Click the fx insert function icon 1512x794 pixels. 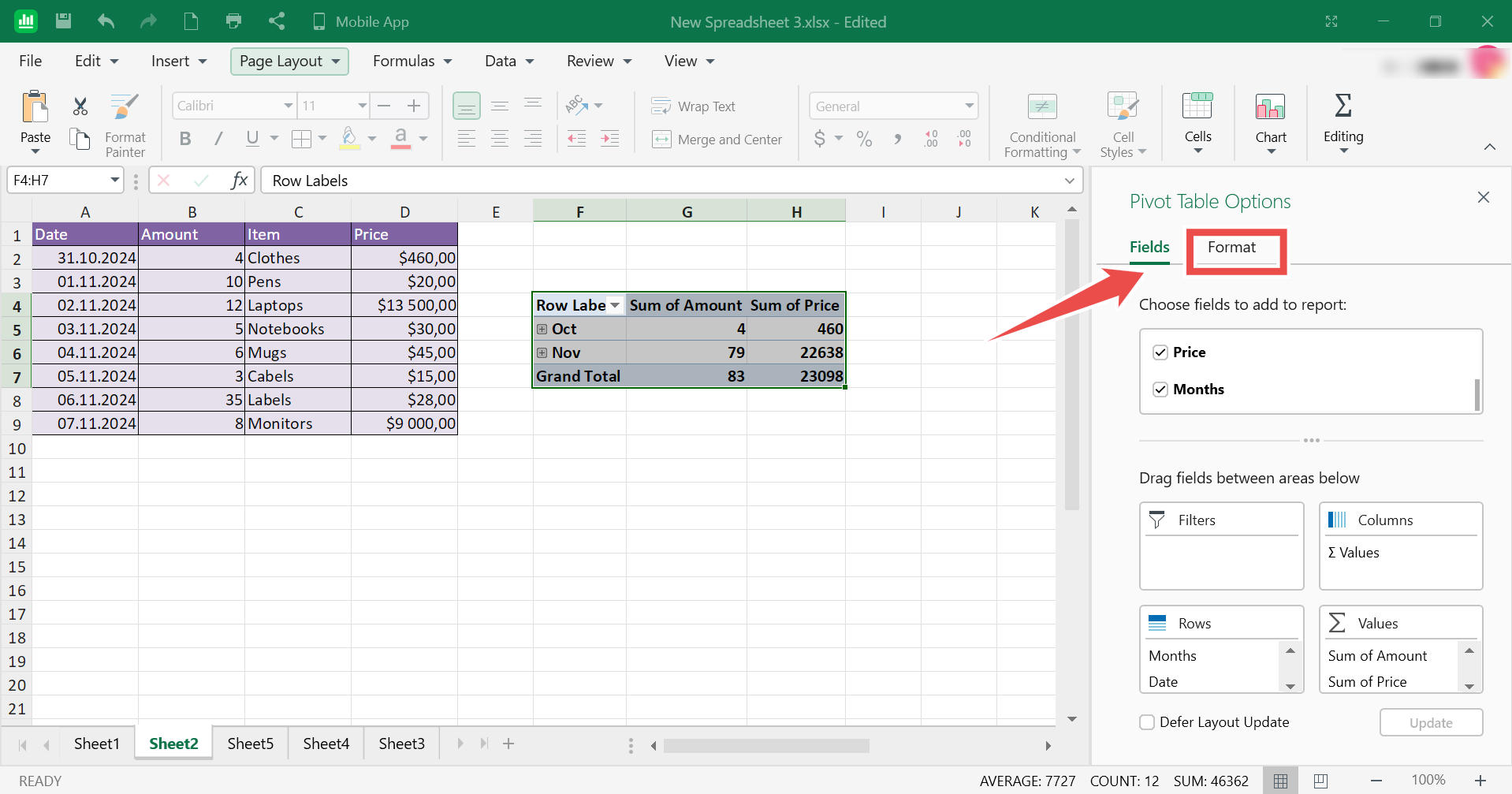tap(239, 181)
